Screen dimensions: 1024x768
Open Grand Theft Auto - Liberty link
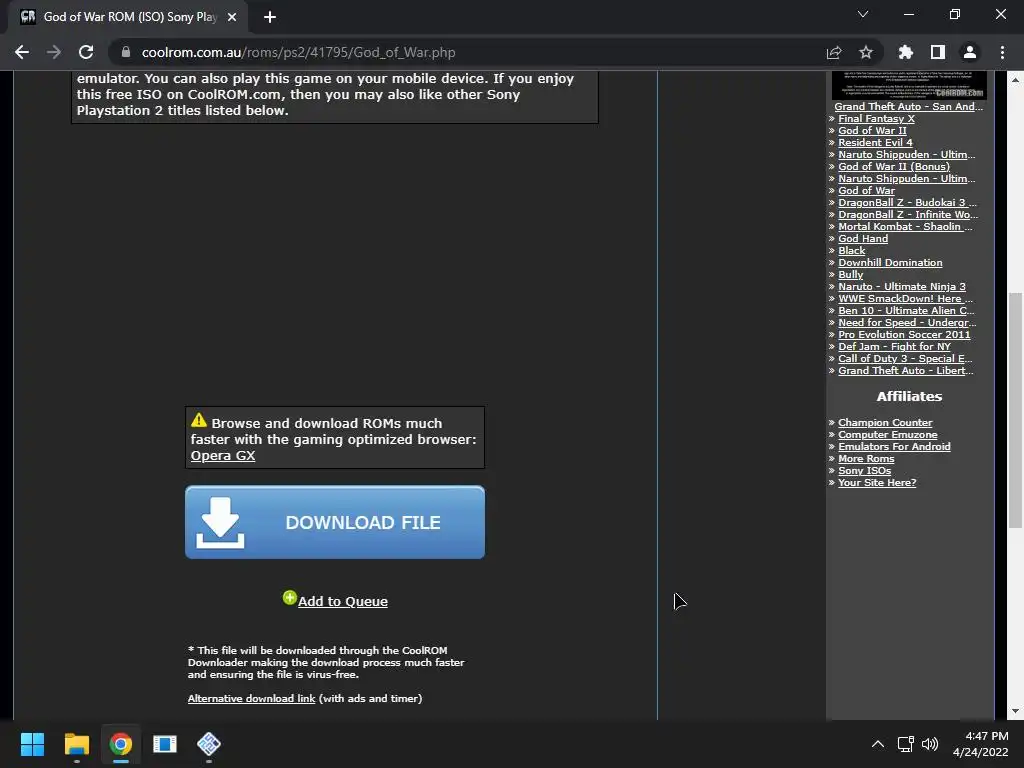pyautogui.click(x=906, y=370)
